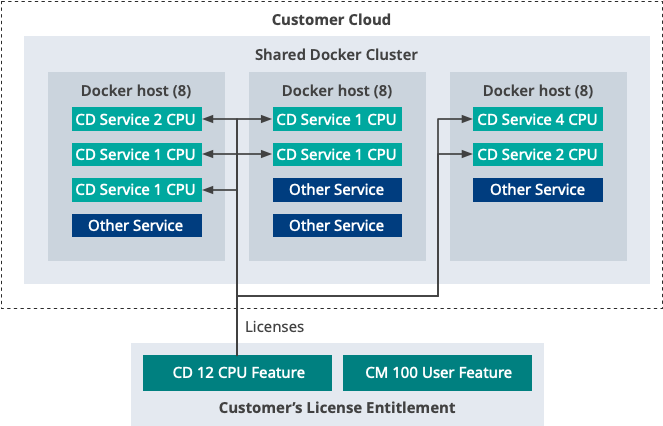
Task: Click the Shared Docker Cluster heading
Action: 336,54
